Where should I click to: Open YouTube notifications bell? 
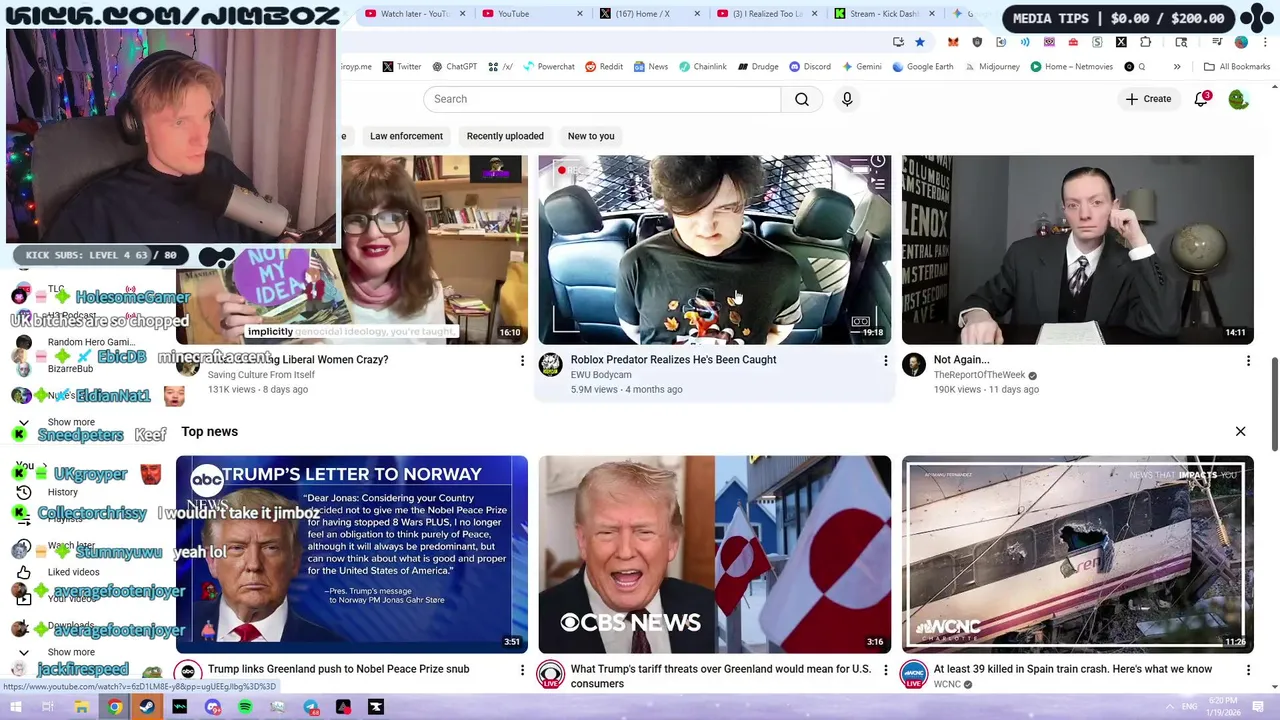click(1201, 99)
